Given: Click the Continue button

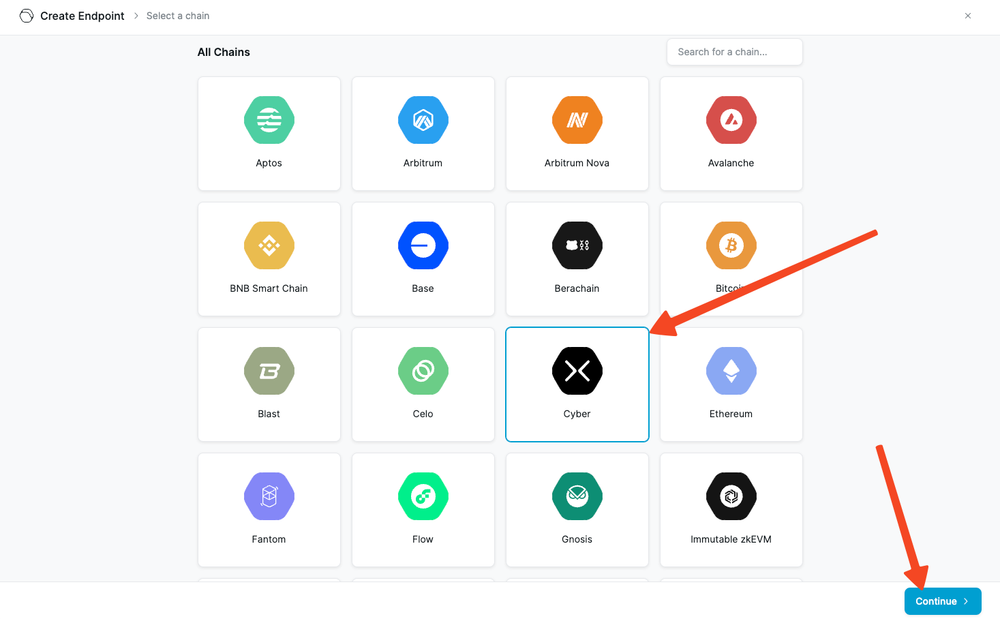Looking at the screenshot, I should tap(943, 601).
